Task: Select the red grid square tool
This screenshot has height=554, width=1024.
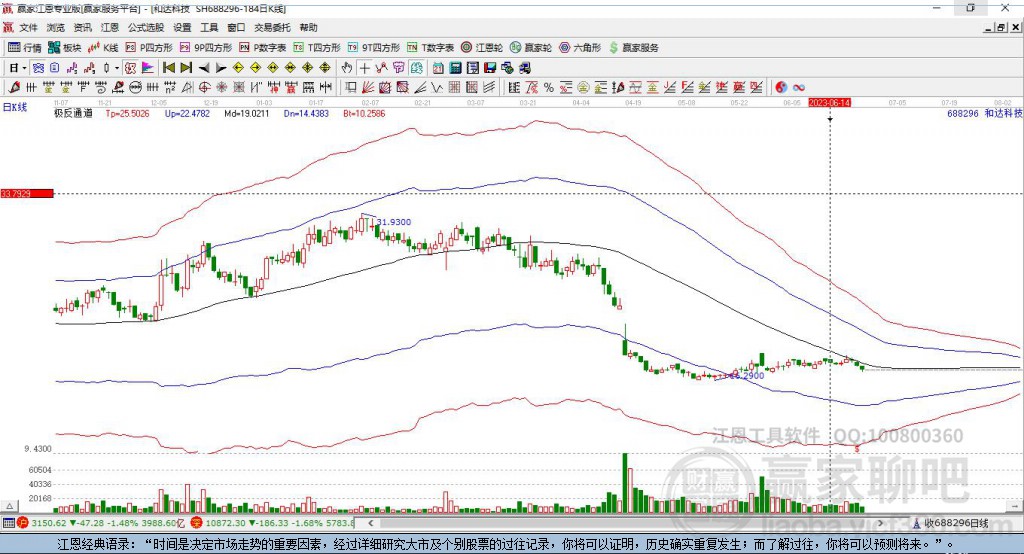Action: coord(455,88)
